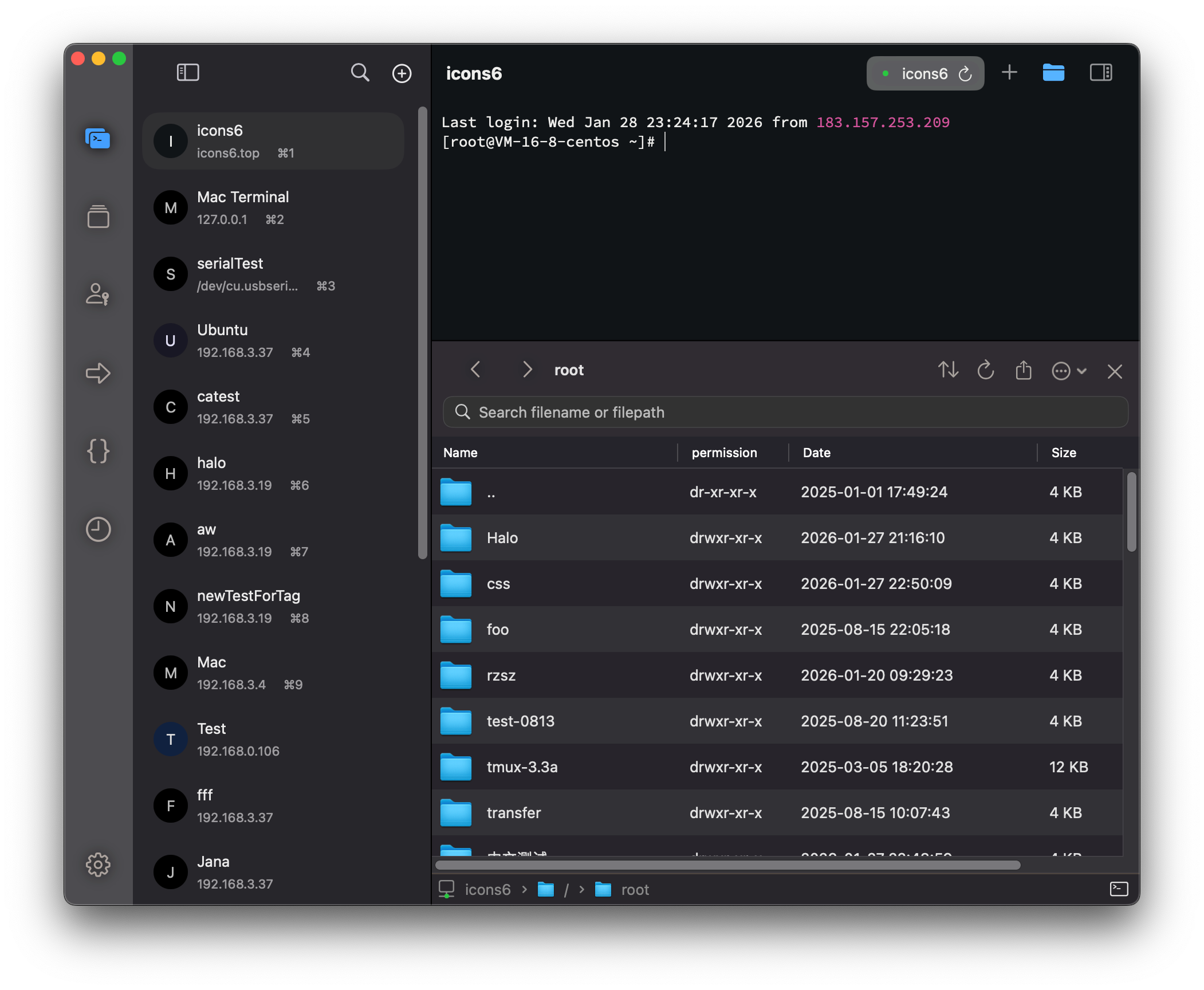
Task: Click the add new host plus-circle icon
Action: pyautogui.click(x=402, y=73)
